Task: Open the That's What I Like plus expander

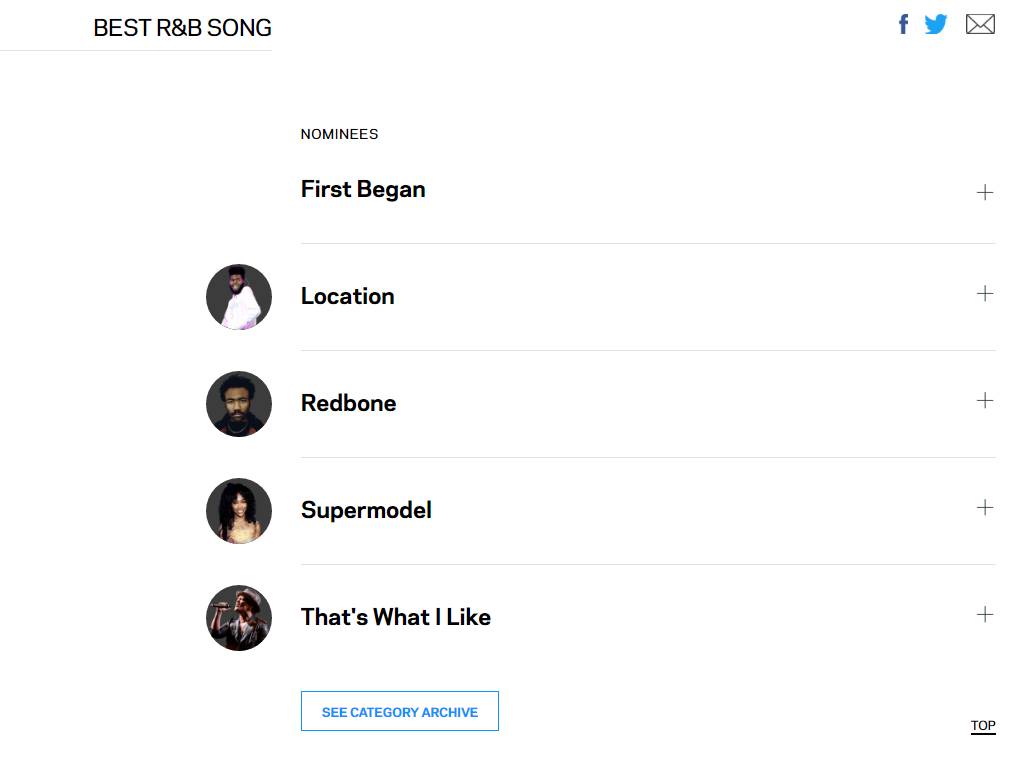Action: (985, 614)
